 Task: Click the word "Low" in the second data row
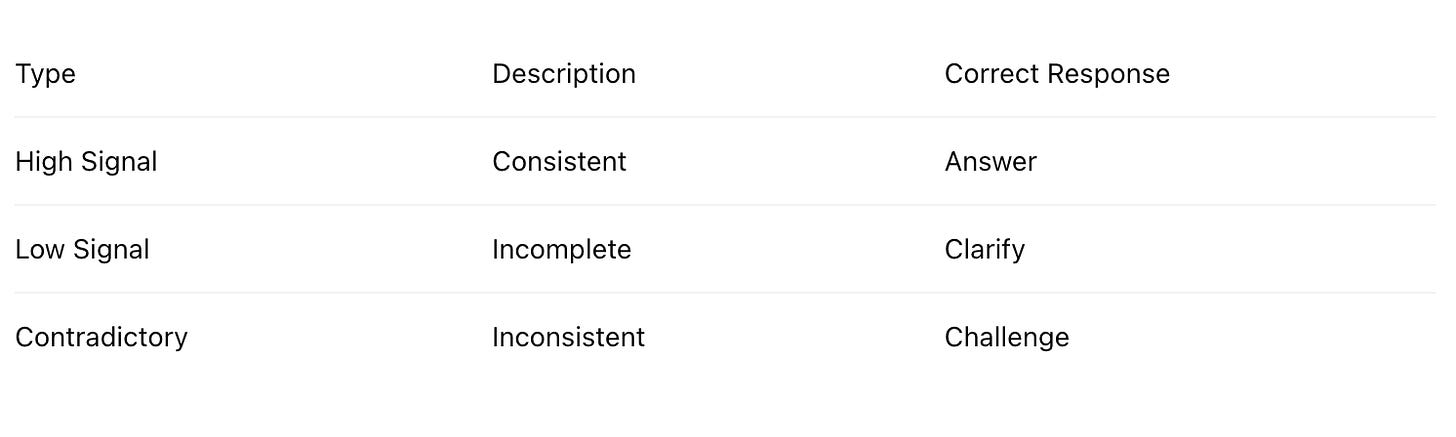pyautogui.click(x=38, y=249)
